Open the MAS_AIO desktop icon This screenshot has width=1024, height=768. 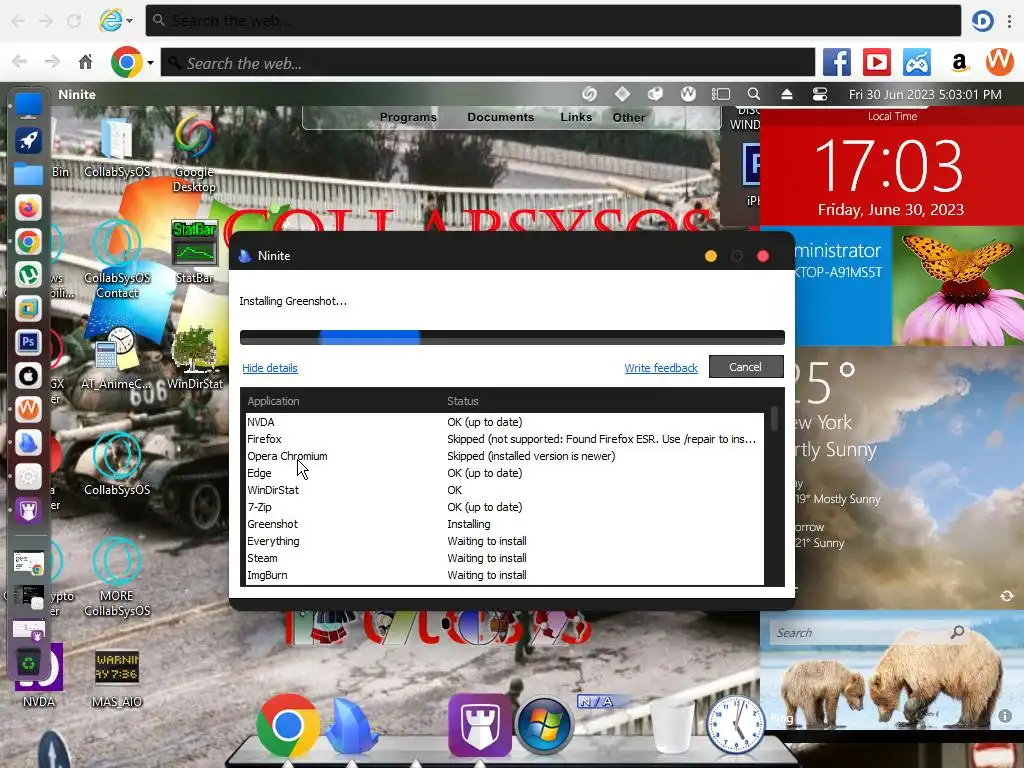(x=117, y=679)
